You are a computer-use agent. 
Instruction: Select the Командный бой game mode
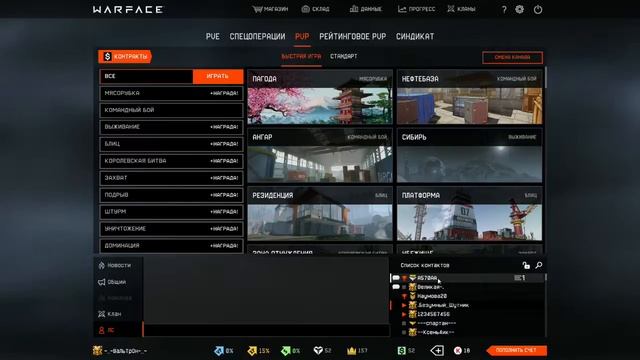tap(171, 110)
